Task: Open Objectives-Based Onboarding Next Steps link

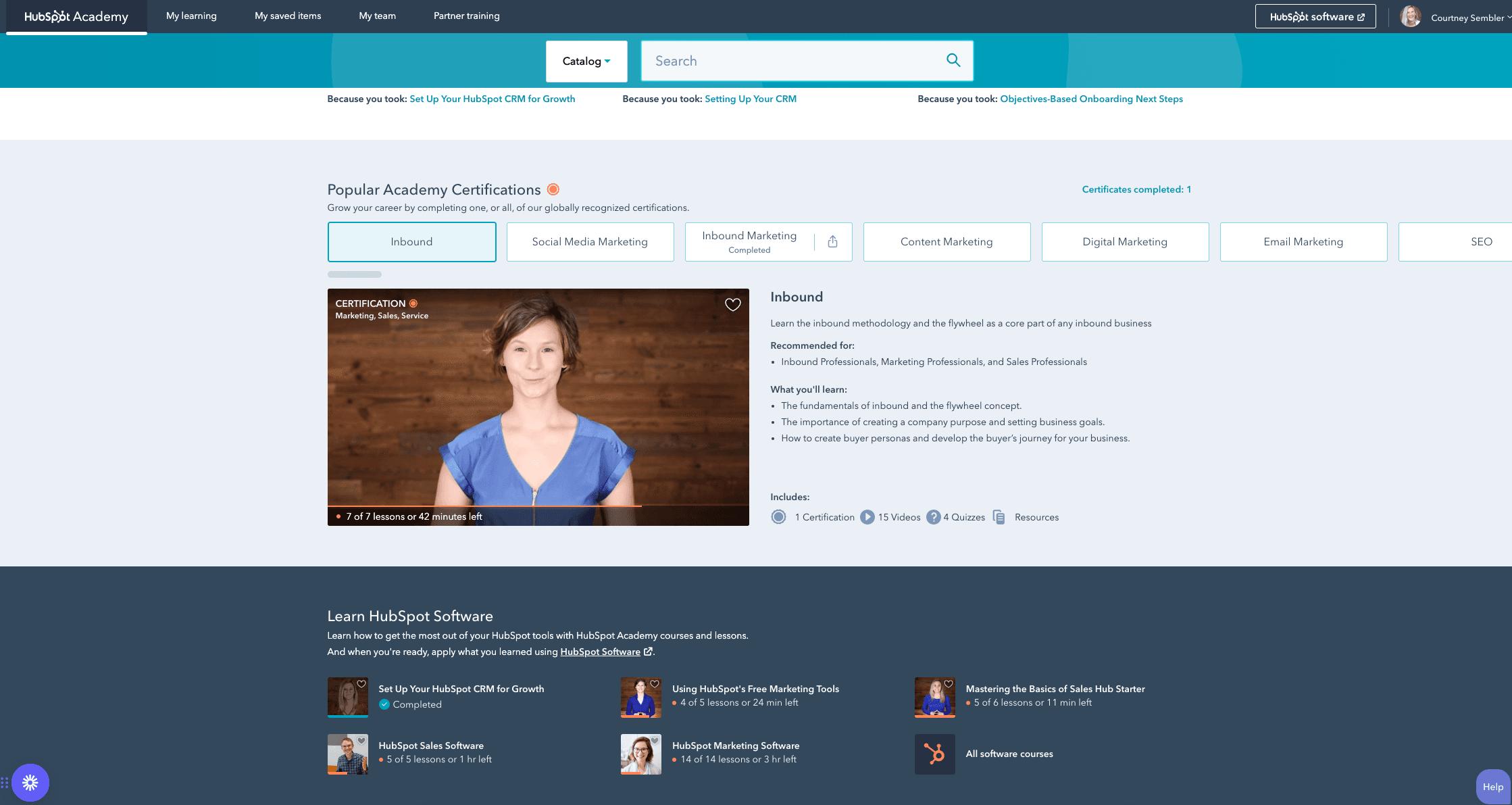Action: [x=1092, y=99]
